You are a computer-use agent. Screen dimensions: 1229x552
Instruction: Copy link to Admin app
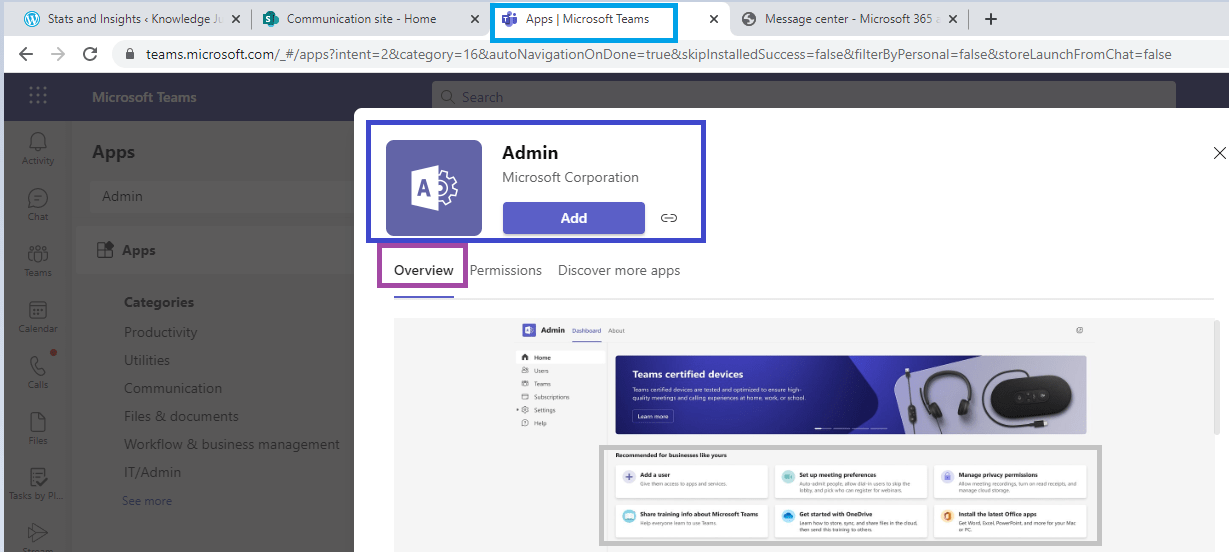[x=669, y=218]
